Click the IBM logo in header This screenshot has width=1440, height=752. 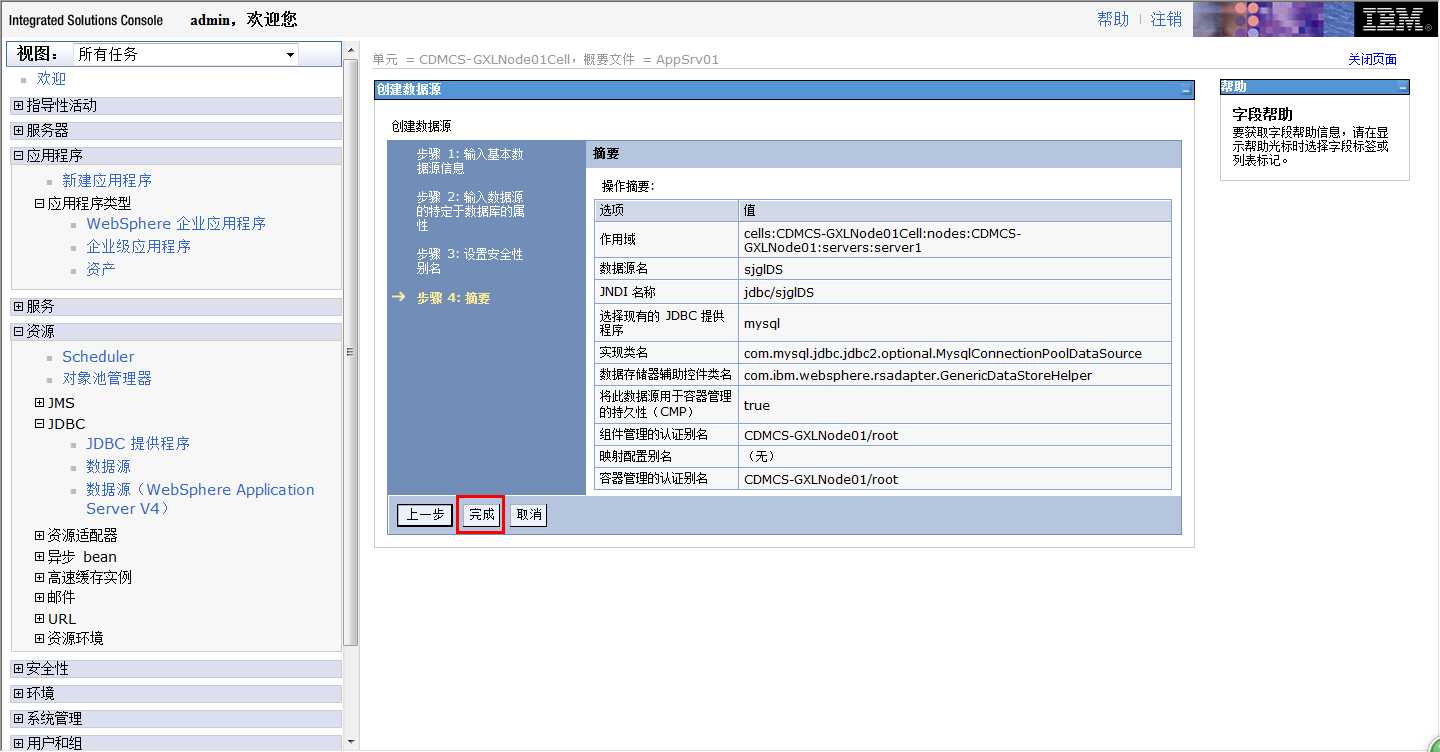(1395, 19)
